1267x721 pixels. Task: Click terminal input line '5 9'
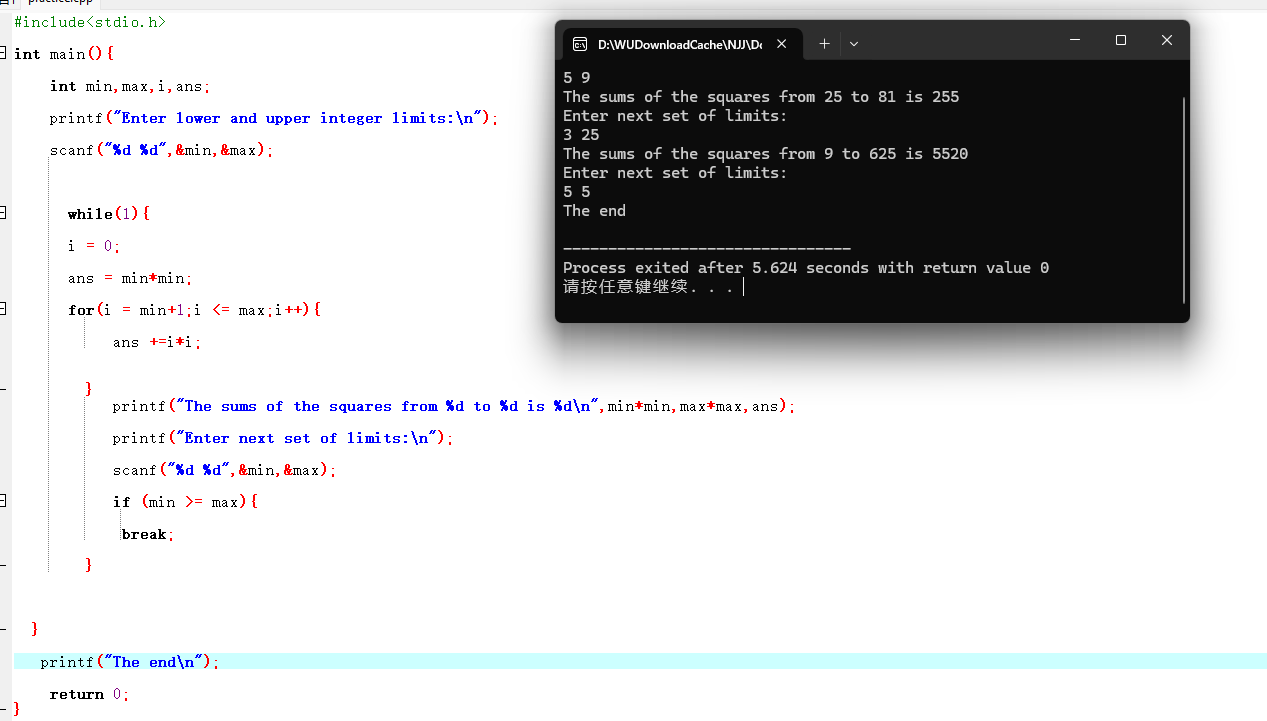point(577,77)
